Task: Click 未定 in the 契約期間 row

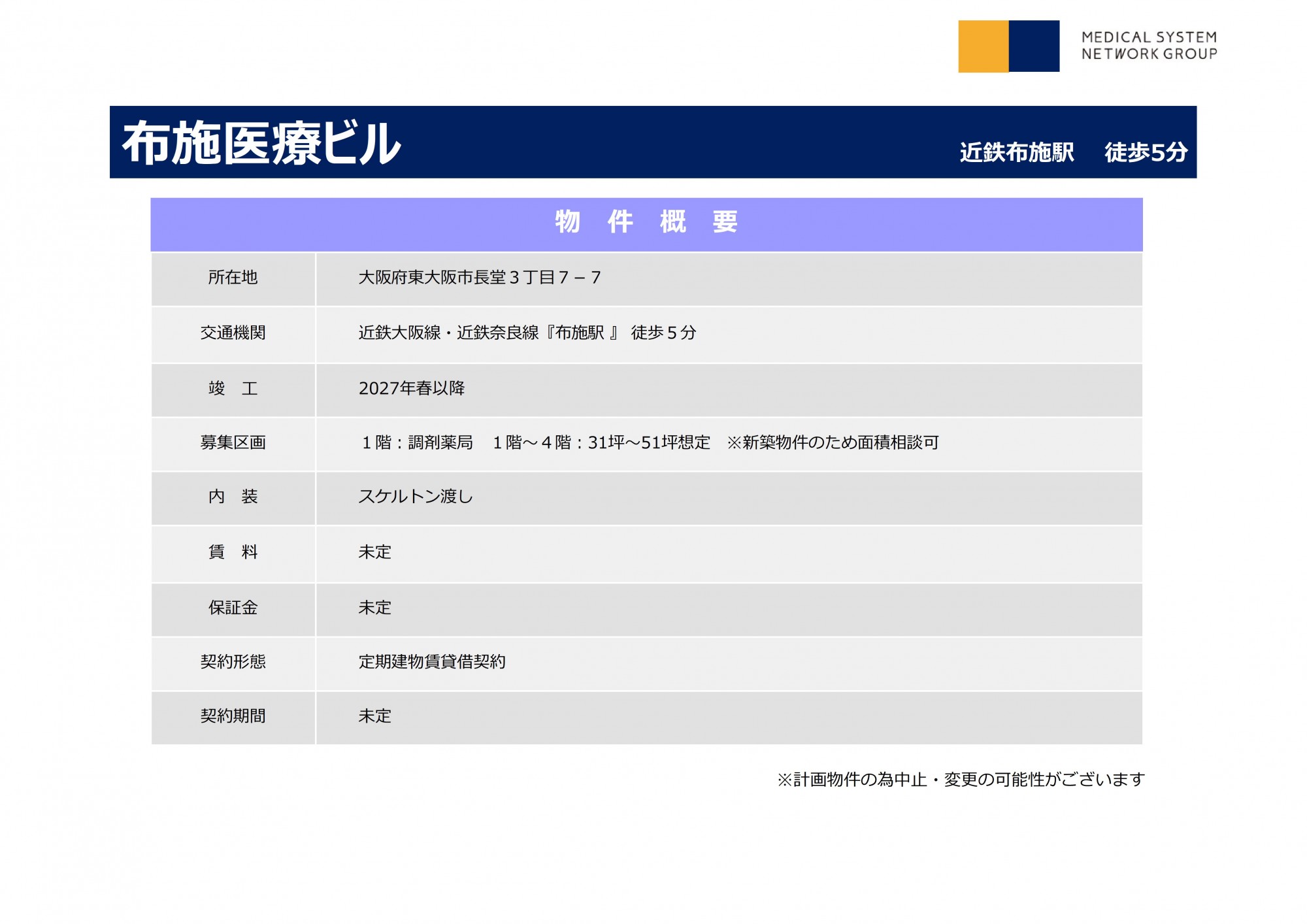Action: point(374,716)
